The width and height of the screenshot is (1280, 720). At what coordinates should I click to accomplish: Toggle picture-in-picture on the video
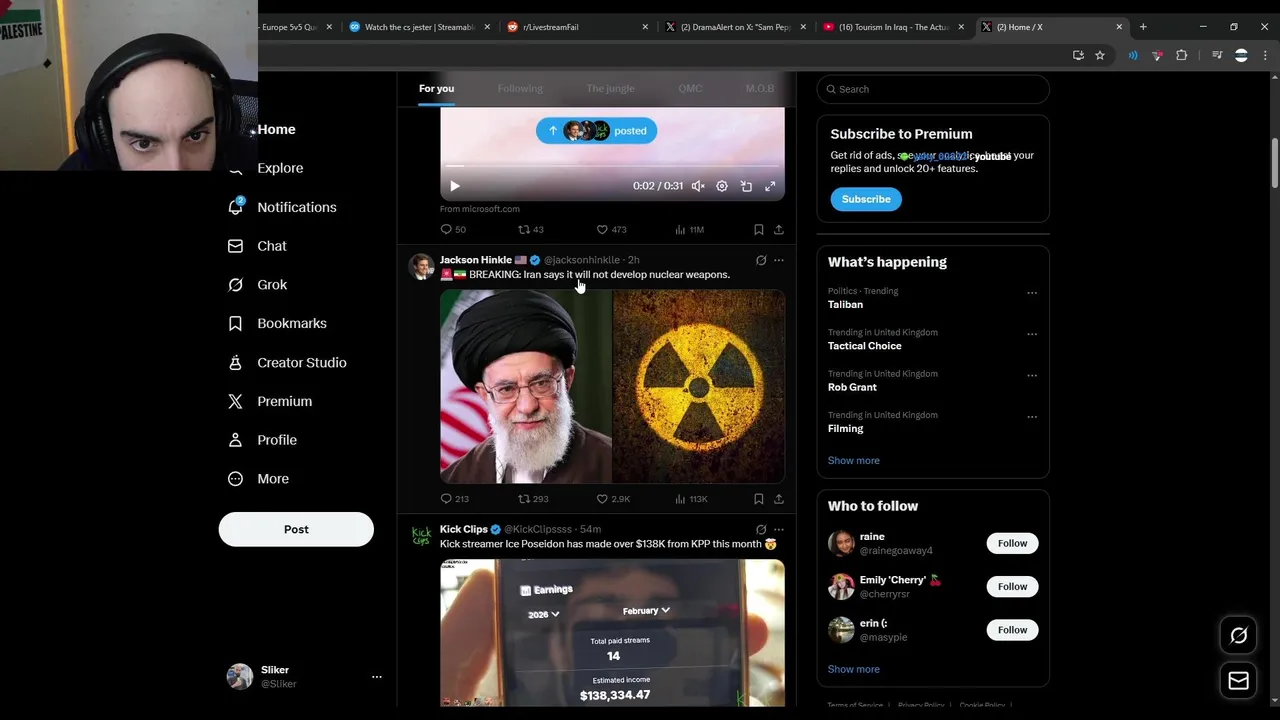pos(746,186)
